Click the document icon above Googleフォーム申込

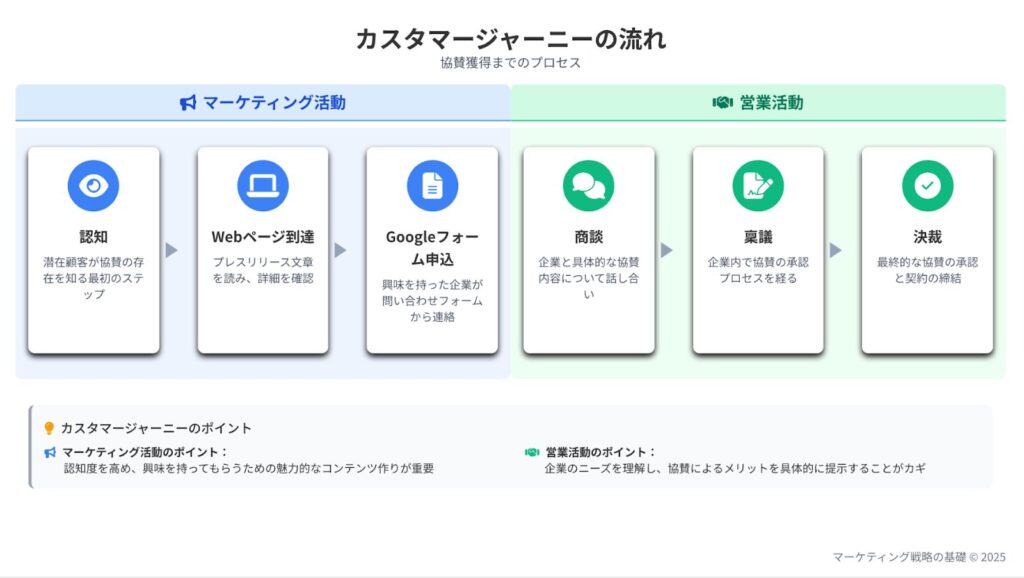click(432, 186)
